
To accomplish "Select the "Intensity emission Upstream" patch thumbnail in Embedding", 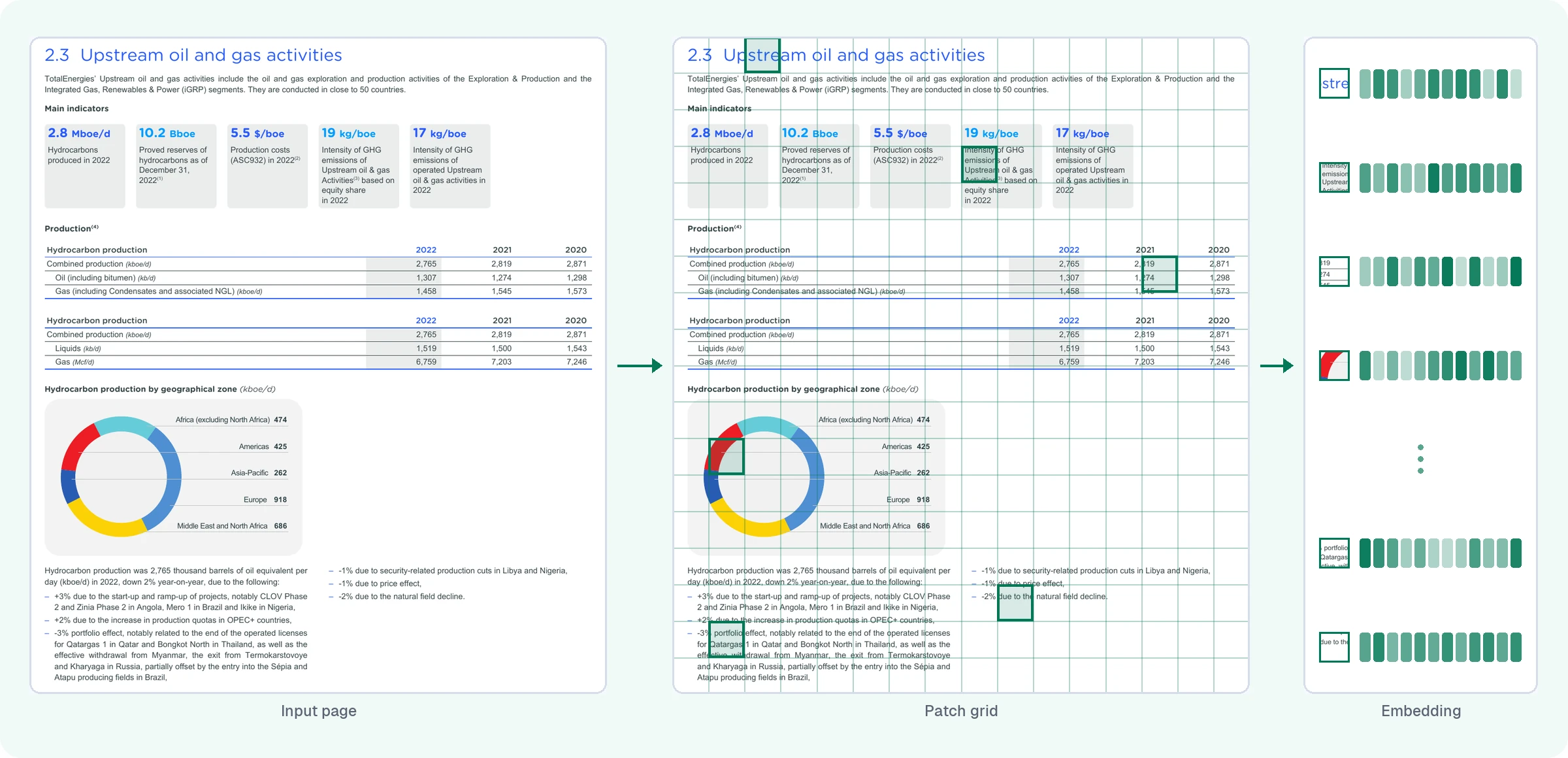I will click(1334, 178).
